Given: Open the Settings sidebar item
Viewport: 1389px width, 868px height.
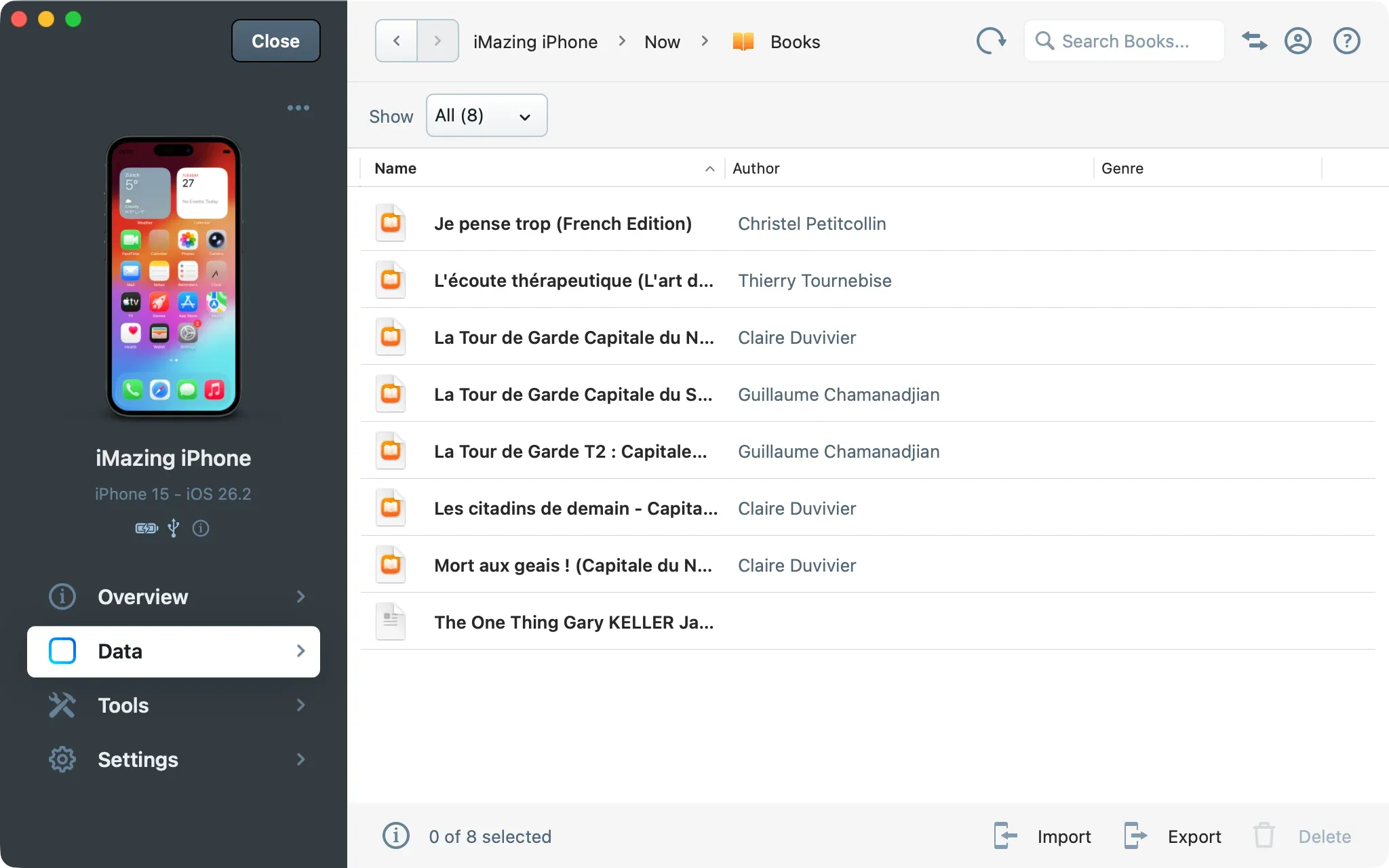Looking at the screenshot, I should click(x=174, y=759).
